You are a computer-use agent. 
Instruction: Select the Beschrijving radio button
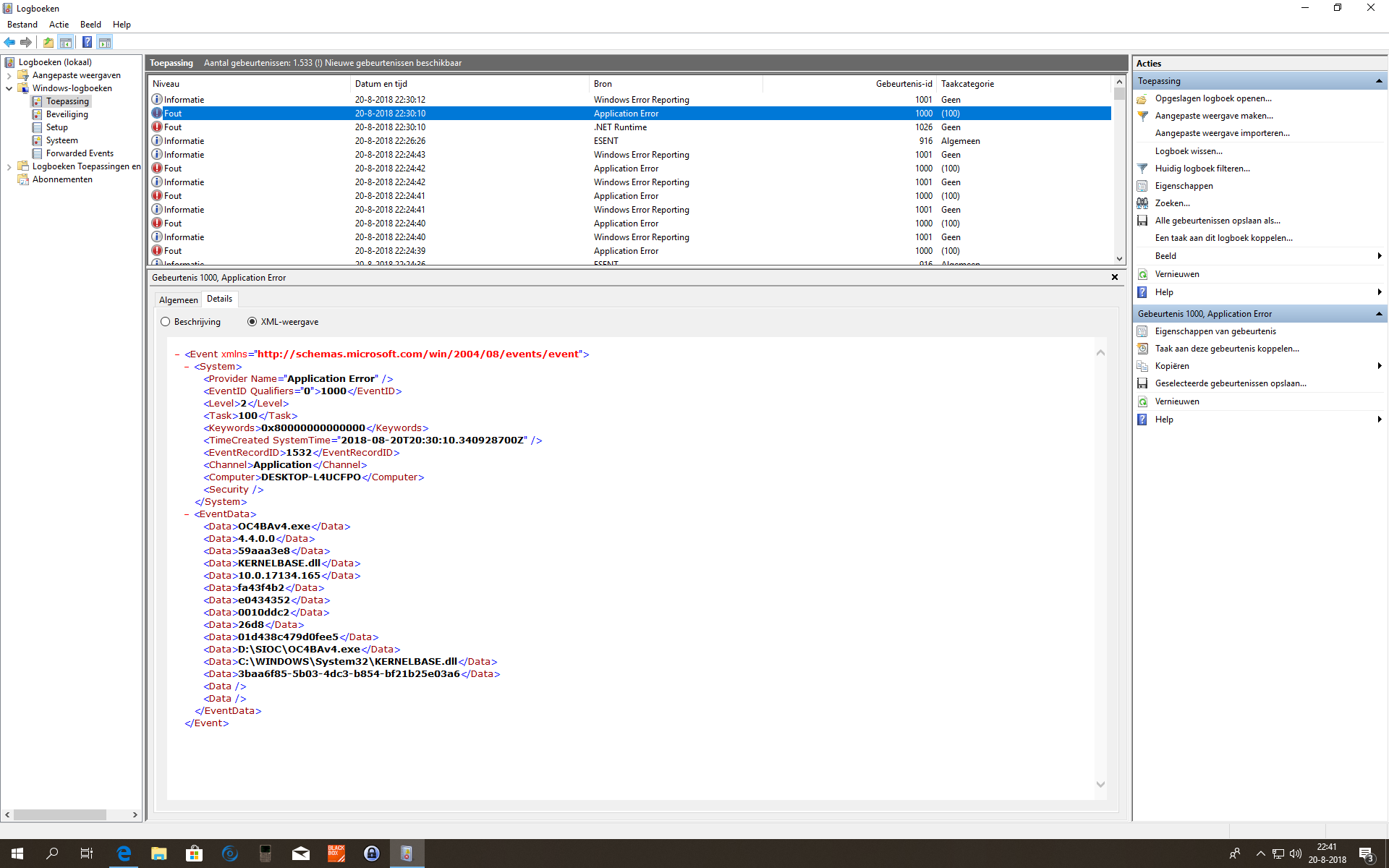(166, 322)
